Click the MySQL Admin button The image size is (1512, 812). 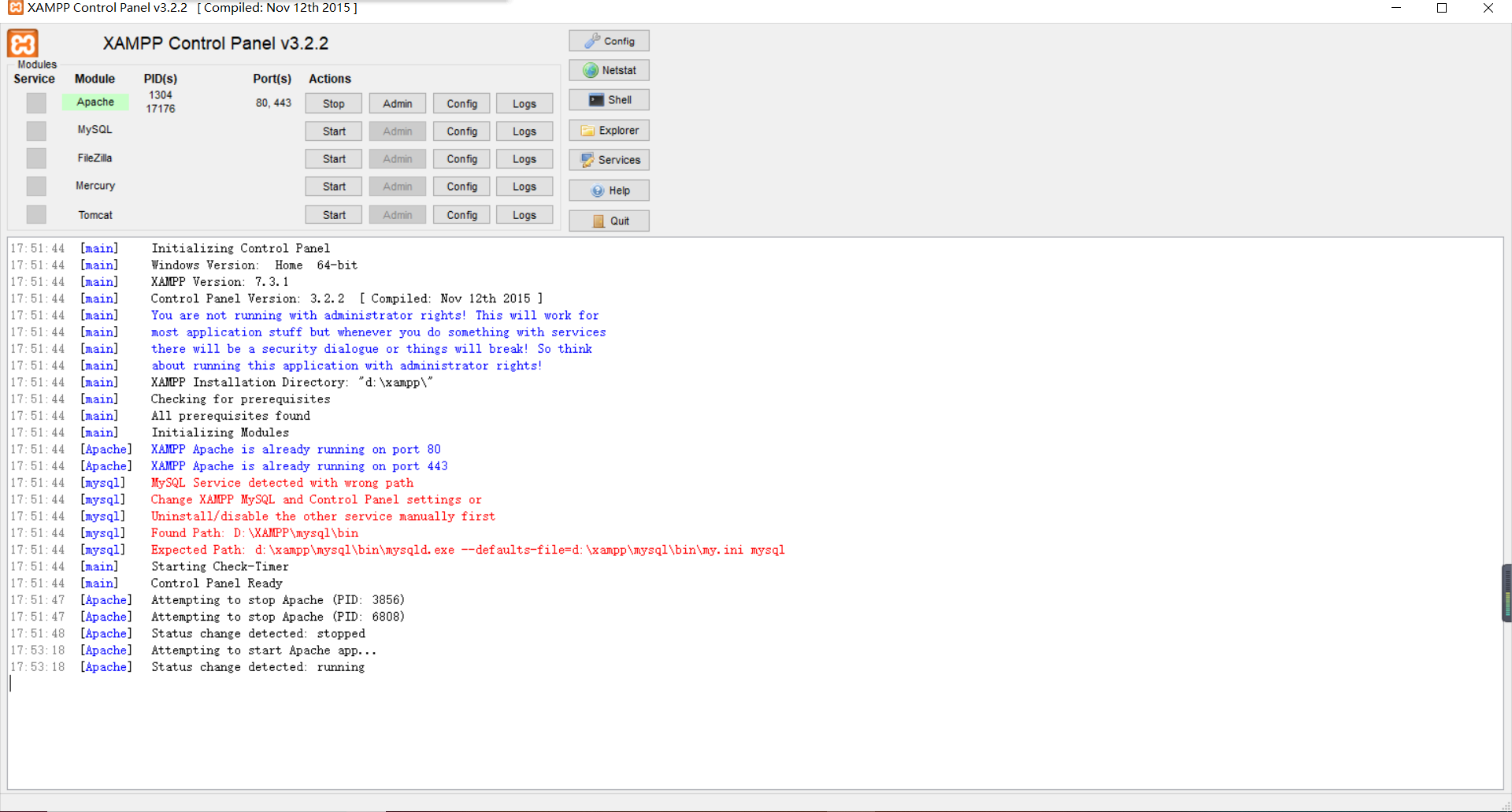pyautogui.click(x=398, y=132)
